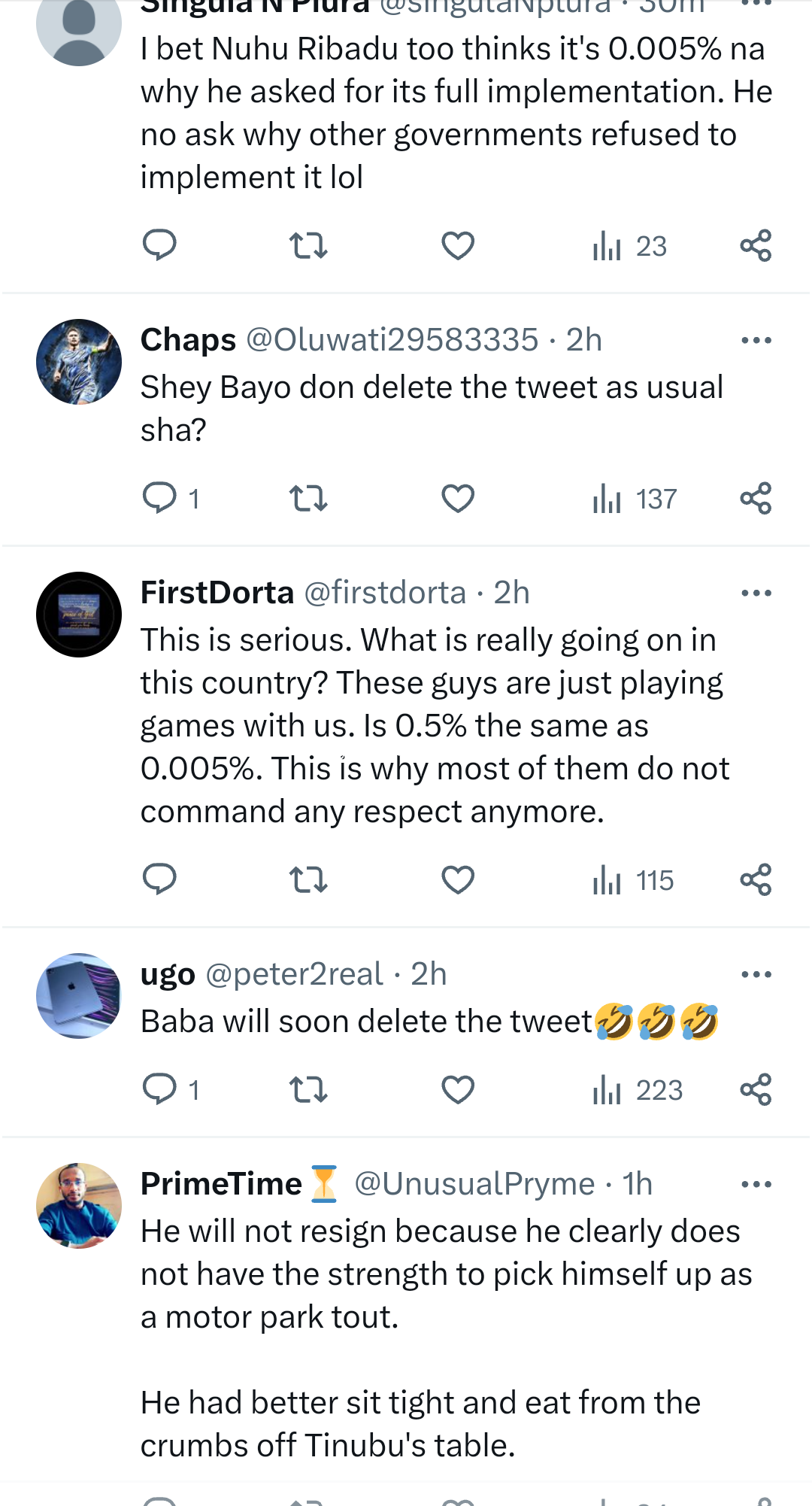Open ugo's iPad profile picture
This screenshot has width=812, height=1506.
click(x=79, y=996)
